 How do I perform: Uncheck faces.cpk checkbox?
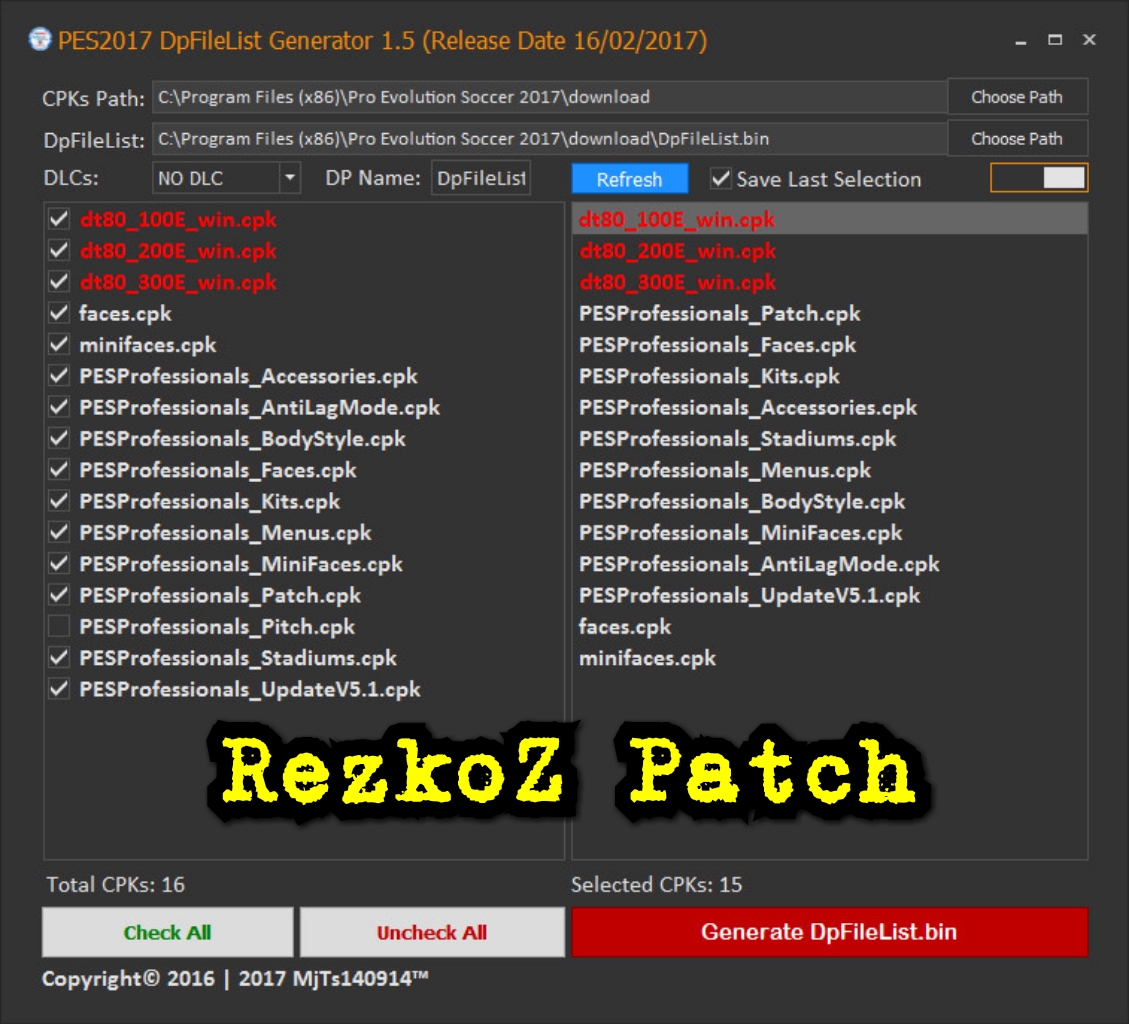pyautogui.click(x=59, y=313)
